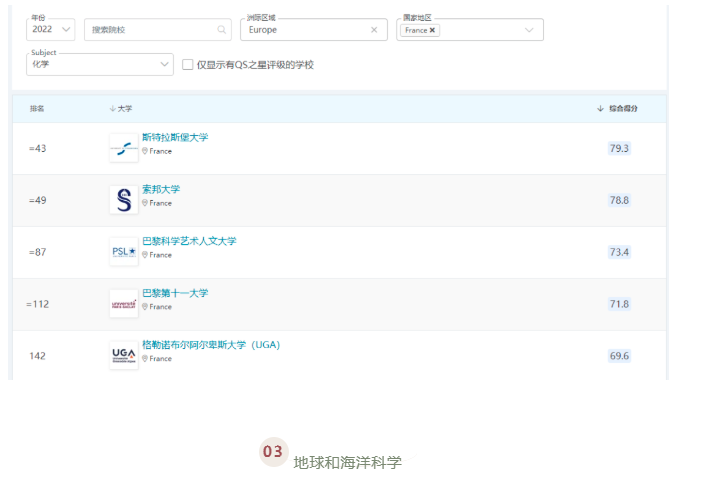Clear the Europe region with X icon

374,30
